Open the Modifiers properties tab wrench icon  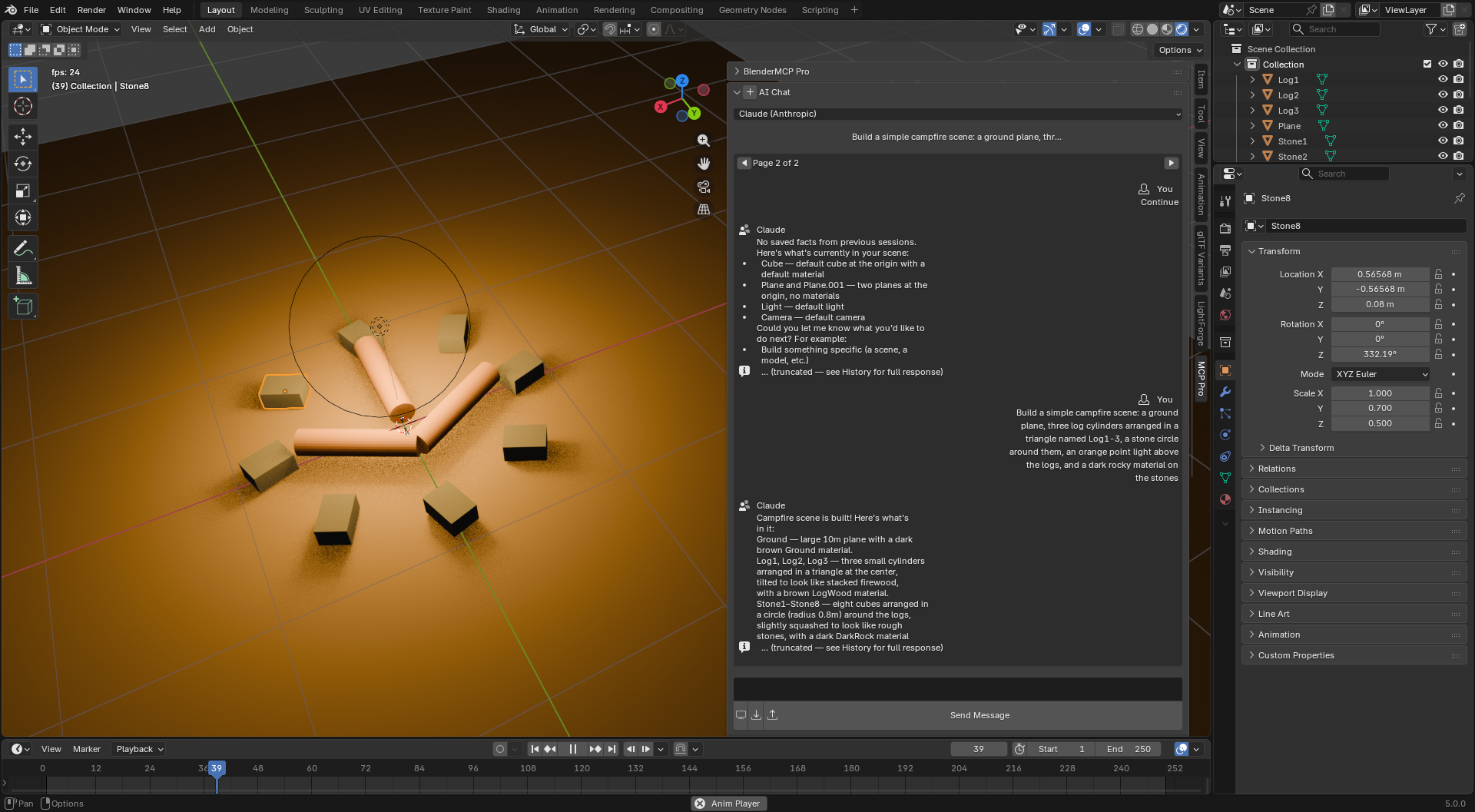pyautogui.click(x=1225, y=392)
